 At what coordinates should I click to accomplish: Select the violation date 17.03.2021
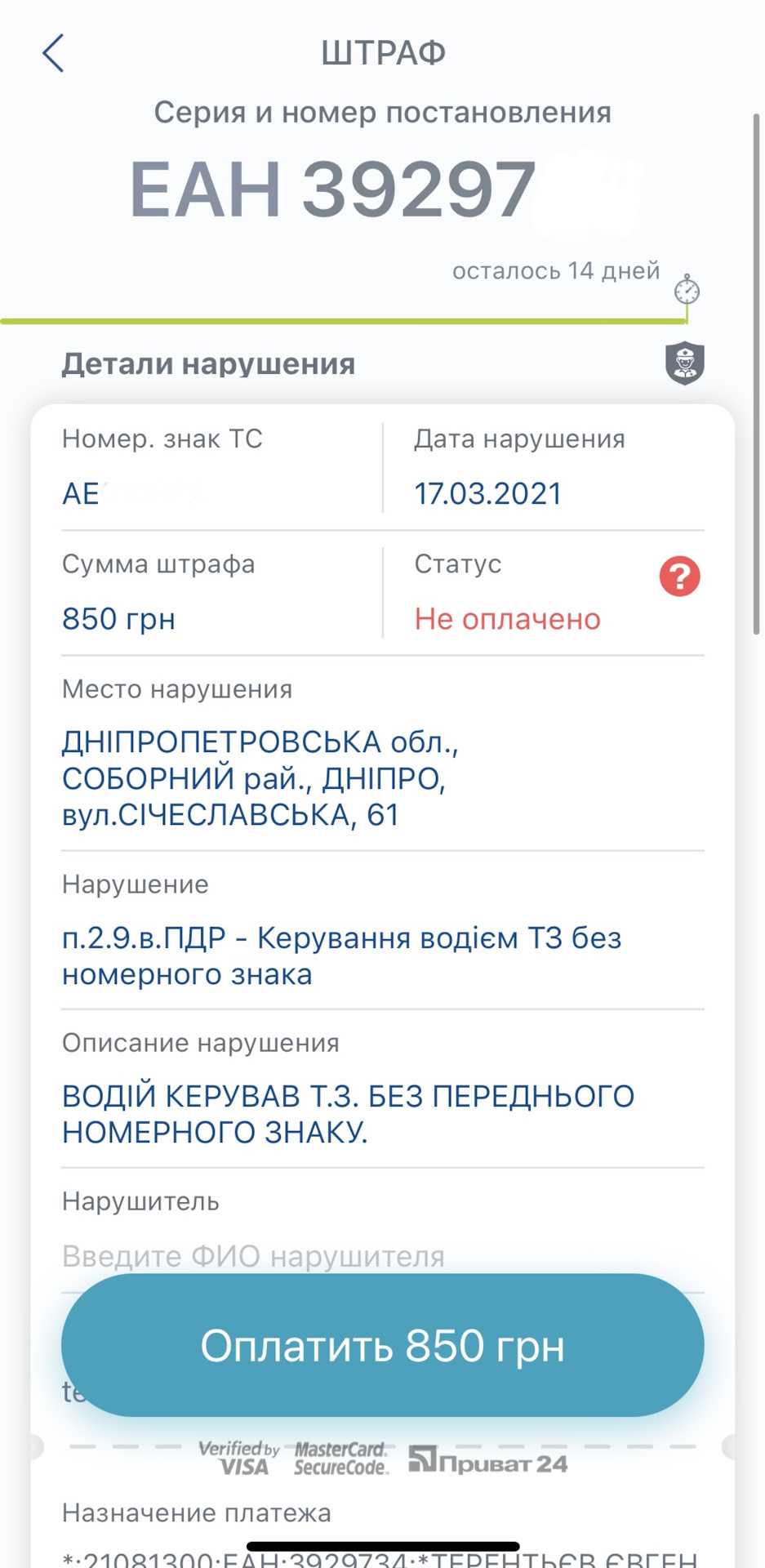pyautogui.click(x=487, y=494)
